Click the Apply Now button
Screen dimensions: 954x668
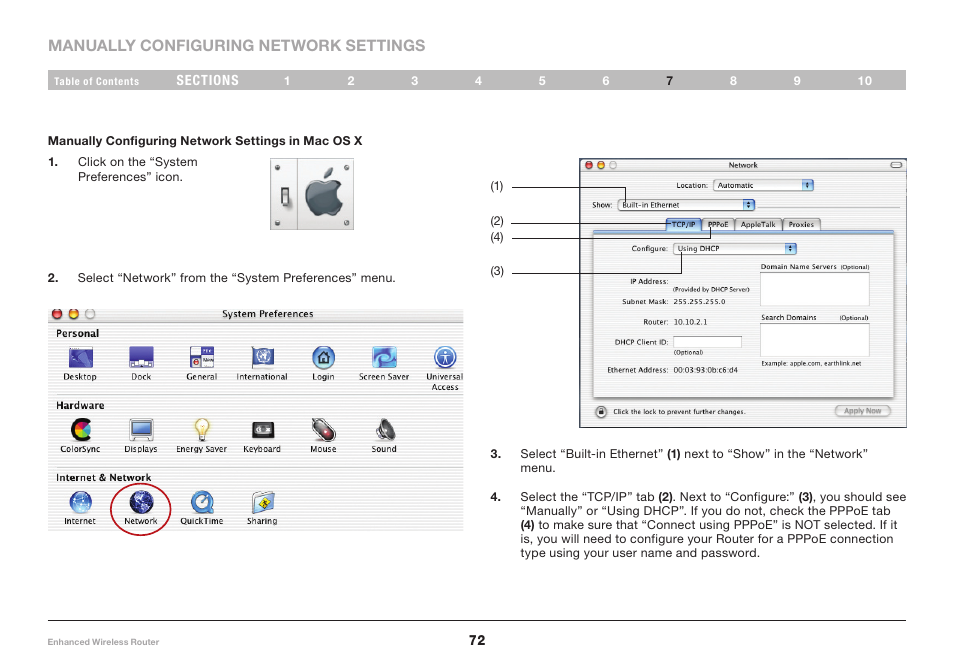[x=863, y=411]
